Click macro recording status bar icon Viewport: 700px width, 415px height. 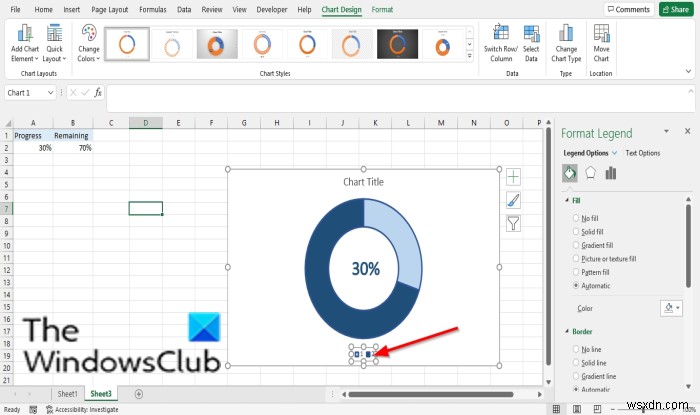pos(33,410)
